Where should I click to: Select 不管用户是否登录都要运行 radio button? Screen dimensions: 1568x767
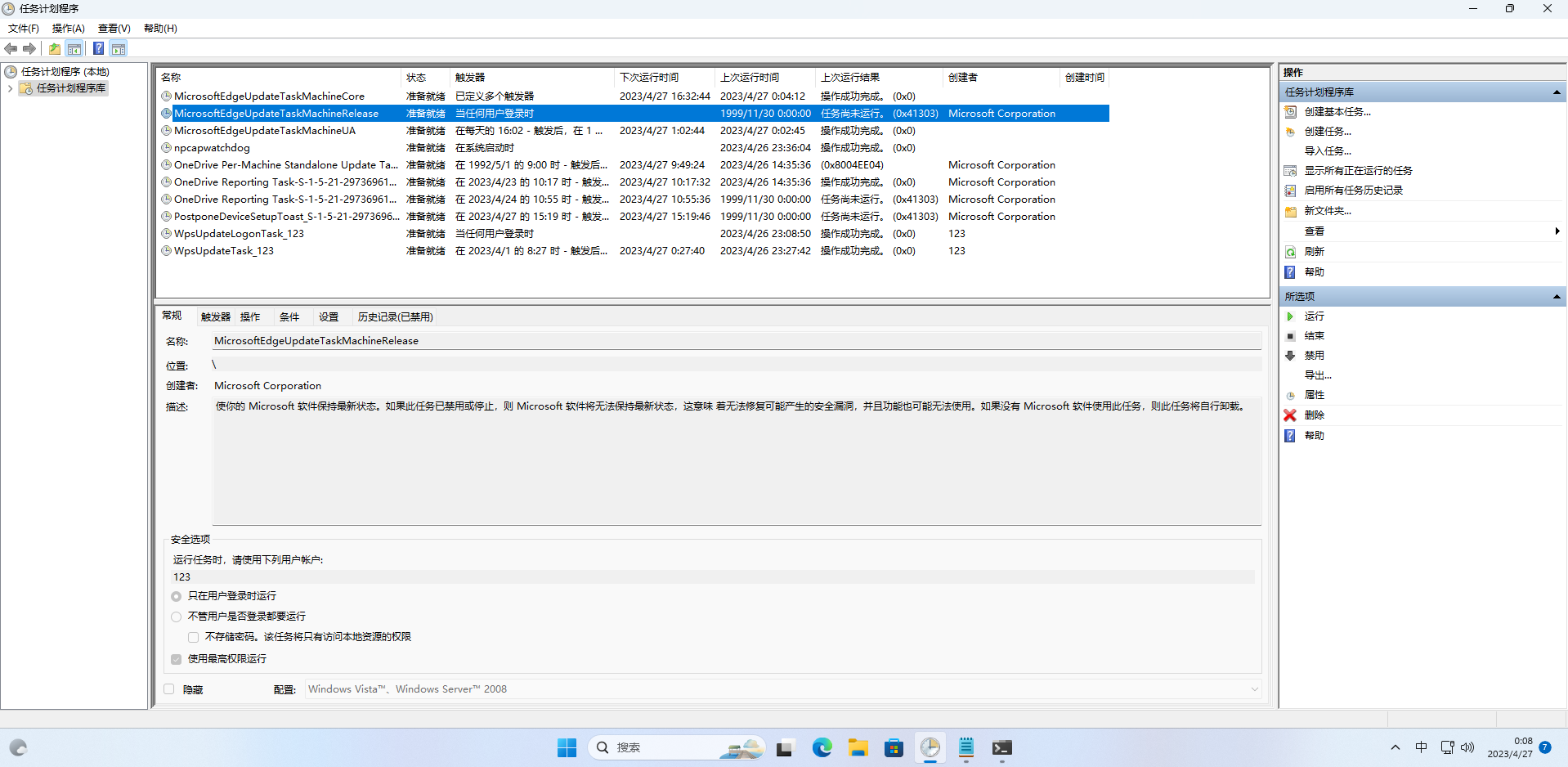tap(176, 617)
